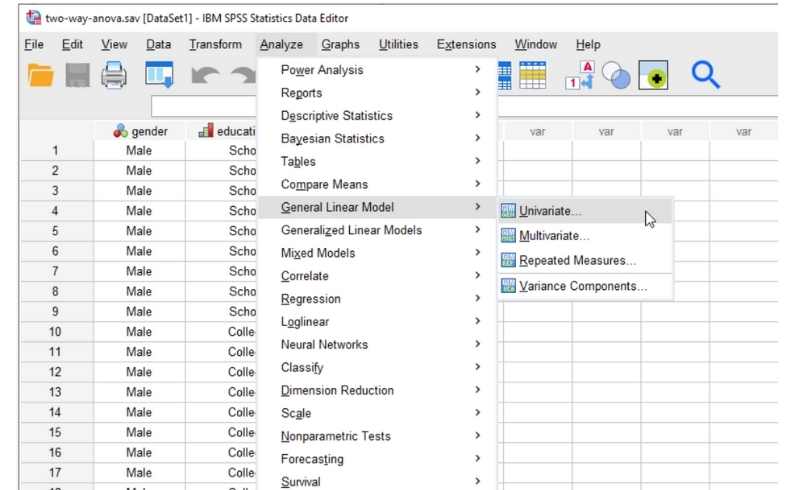Click the Variance Components submenu icon
Screen dimensions: 799x490
click(x=508, y=286)
